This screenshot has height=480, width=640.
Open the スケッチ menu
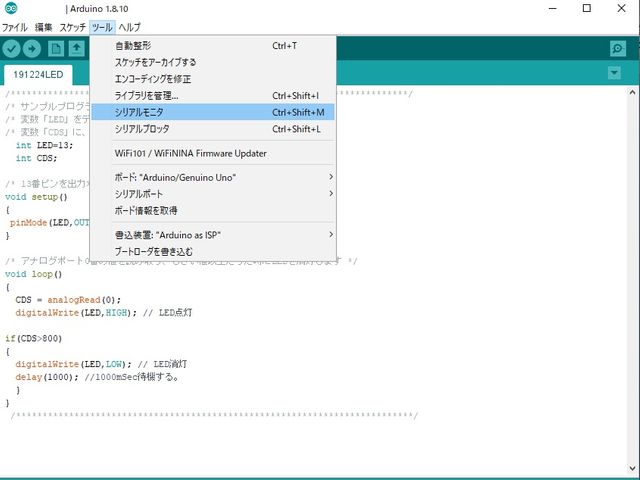coord(73,27)
